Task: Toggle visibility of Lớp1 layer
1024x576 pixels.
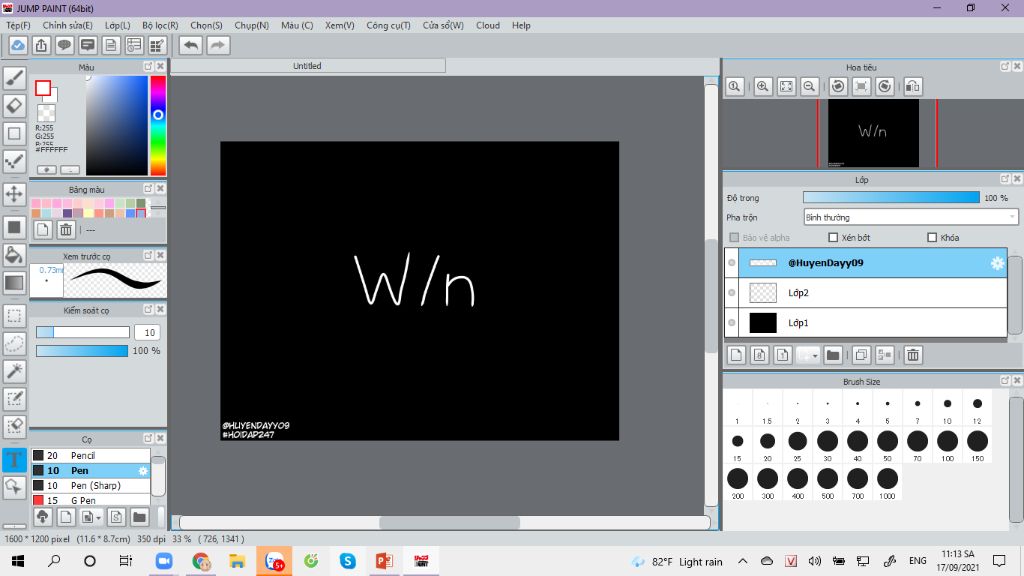Action: point(731,323)
